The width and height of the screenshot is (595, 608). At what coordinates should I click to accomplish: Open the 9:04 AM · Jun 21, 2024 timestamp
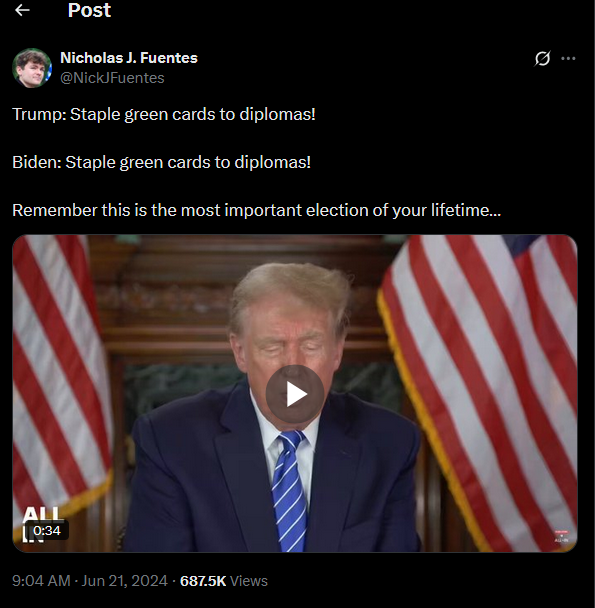click(x=90, y=581)
